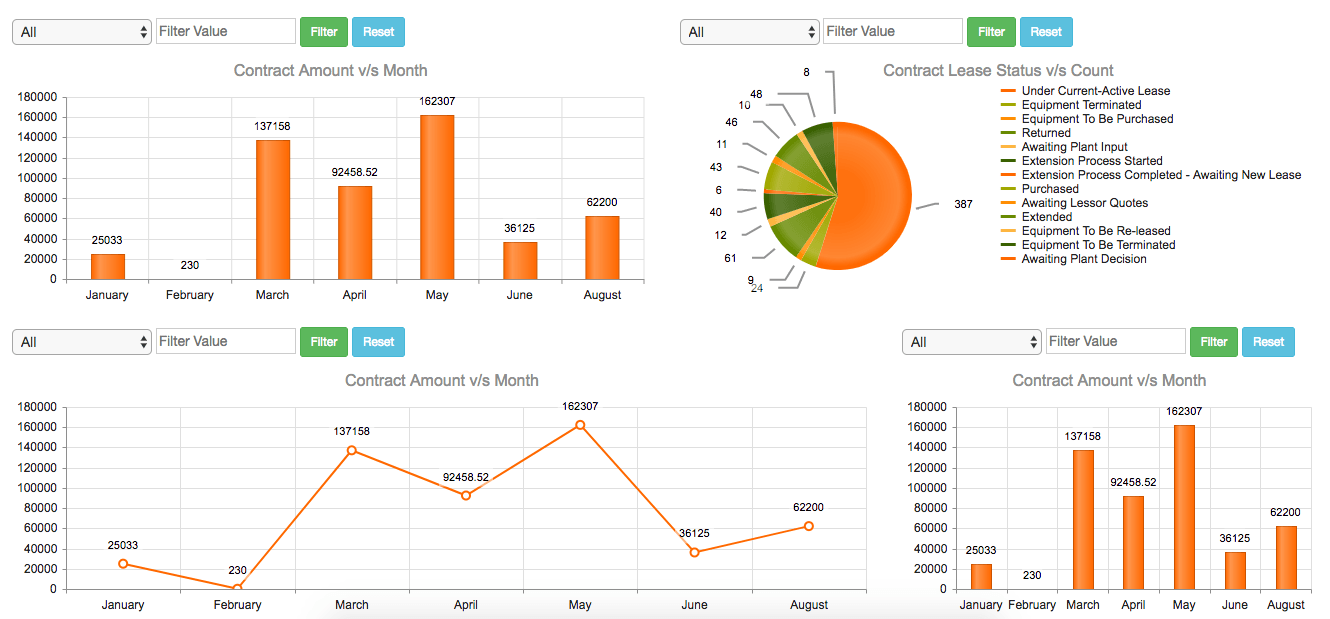1330x619 pixels.
Task: Click Filter button above the top-left bar chart
Action: (x=324, y=32)
